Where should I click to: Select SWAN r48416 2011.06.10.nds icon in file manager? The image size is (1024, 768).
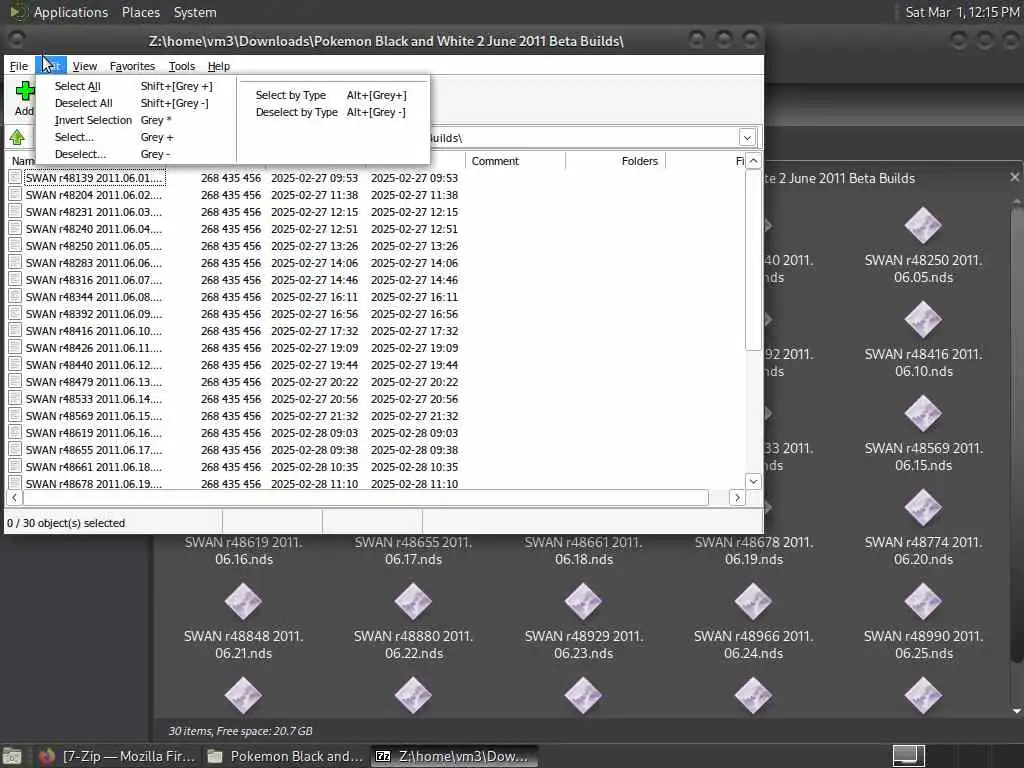click(x=923, y=320)
